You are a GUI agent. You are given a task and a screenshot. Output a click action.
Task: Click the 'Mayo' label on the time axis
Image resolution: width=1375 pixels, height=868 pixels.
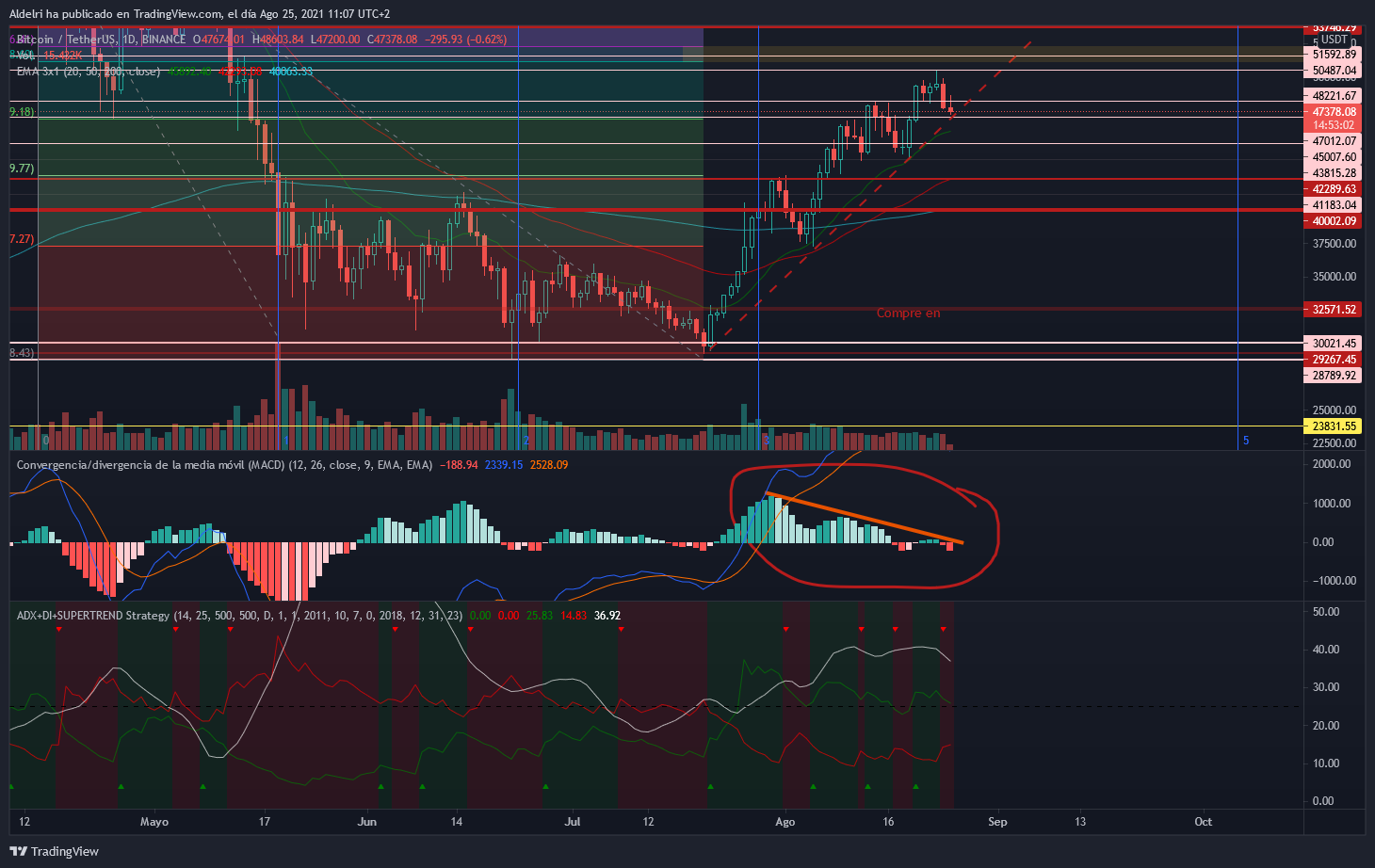pyautogui.click(x=154, y=822)
